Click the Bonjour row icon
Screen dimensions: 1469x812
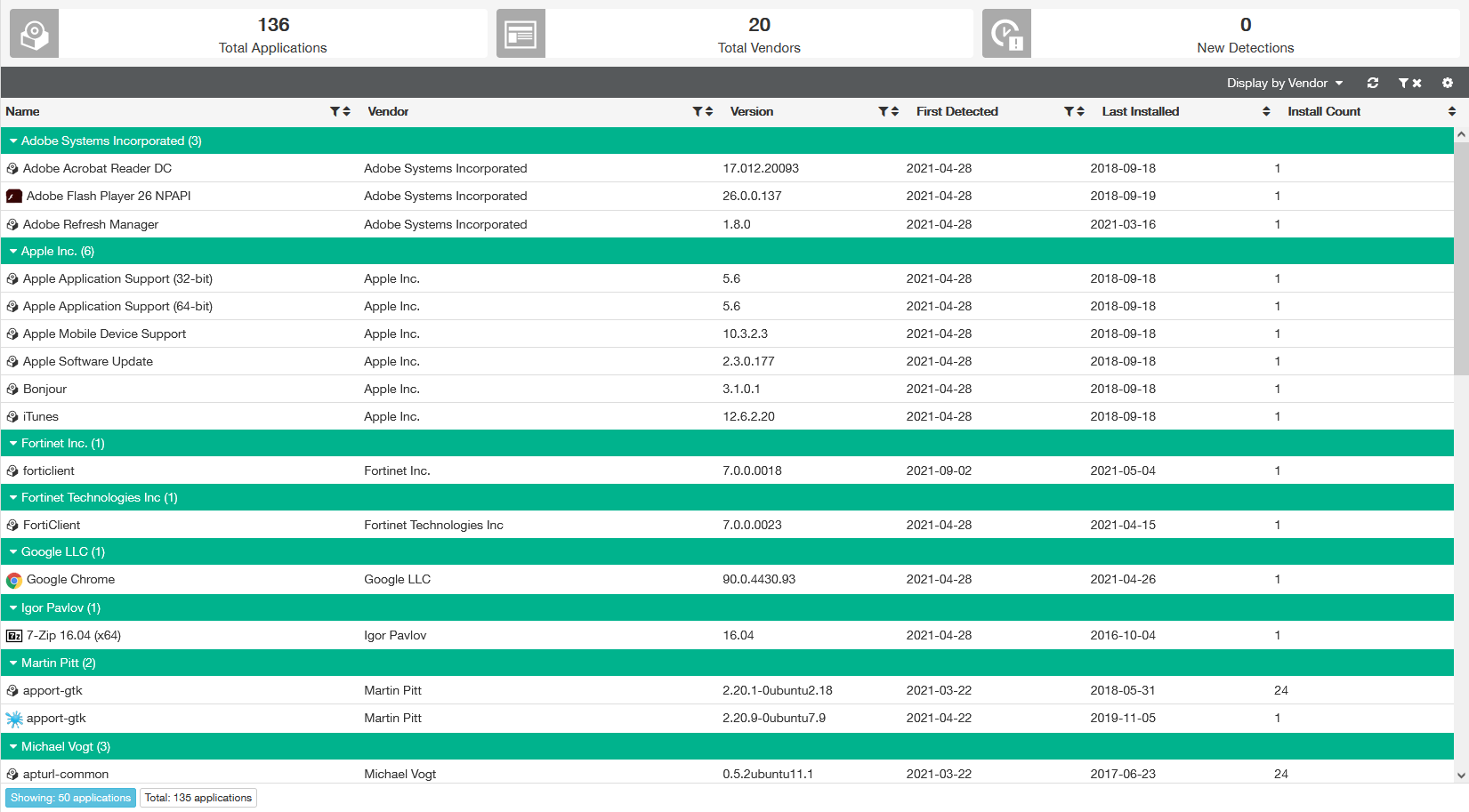12,389
